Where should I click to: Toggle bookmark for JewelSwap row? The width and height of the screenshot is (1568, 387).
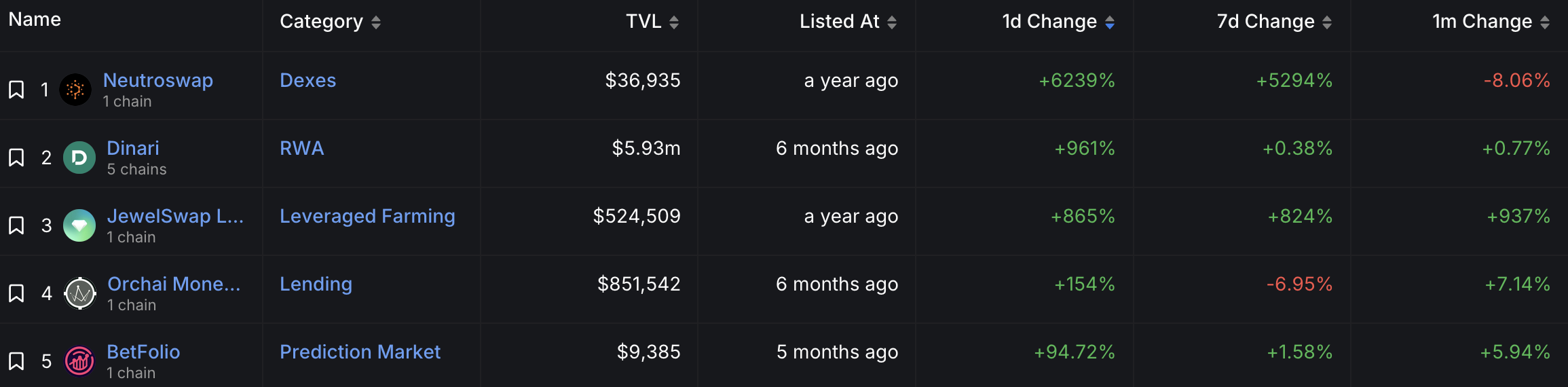click(x=16, y=225)
